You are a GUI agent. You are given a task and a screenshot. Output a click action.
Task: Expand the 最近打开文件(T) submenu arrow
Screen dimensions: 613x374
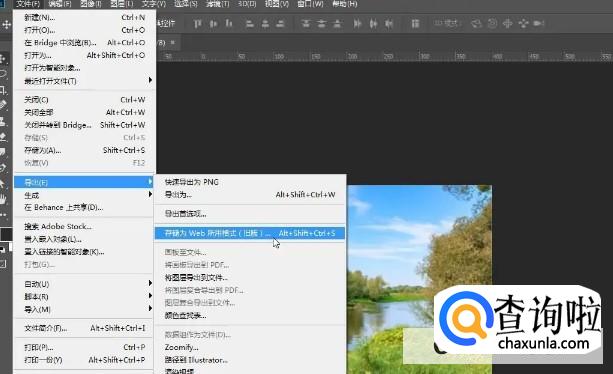150,81
